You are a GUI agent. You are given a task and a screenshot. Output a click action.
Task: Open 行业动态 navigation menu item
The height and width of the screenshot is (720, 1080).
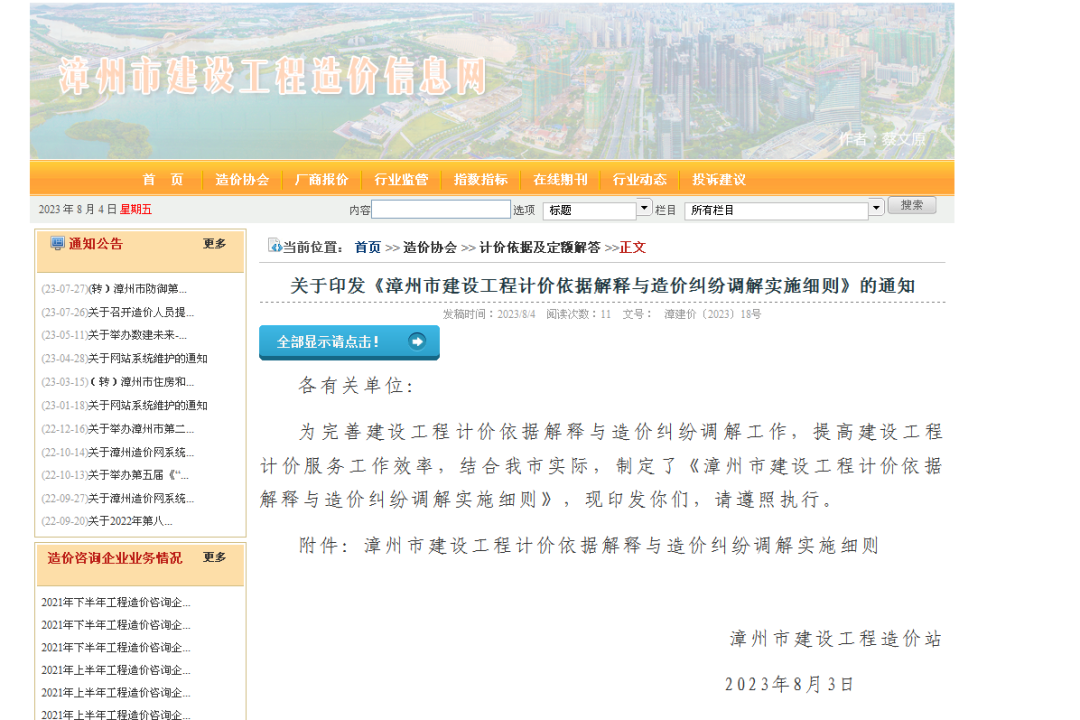[640, 180]
